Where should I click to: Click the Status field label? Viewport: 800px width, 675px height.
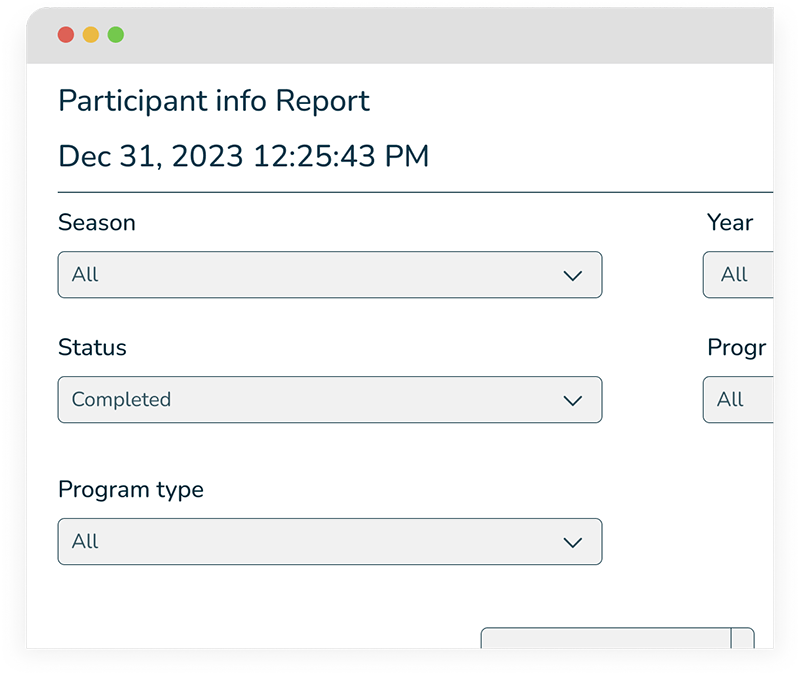(92, 348)
